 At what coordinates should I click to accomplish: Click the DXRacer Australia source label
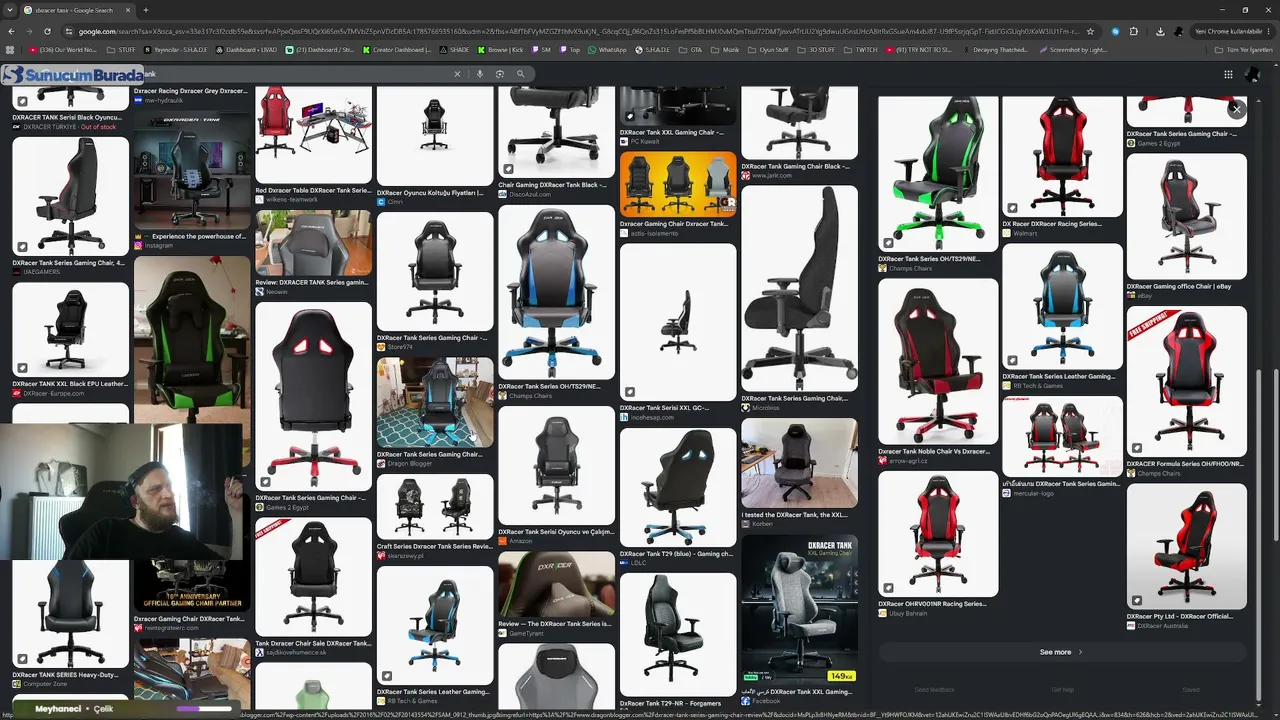tap(1162, 626)
